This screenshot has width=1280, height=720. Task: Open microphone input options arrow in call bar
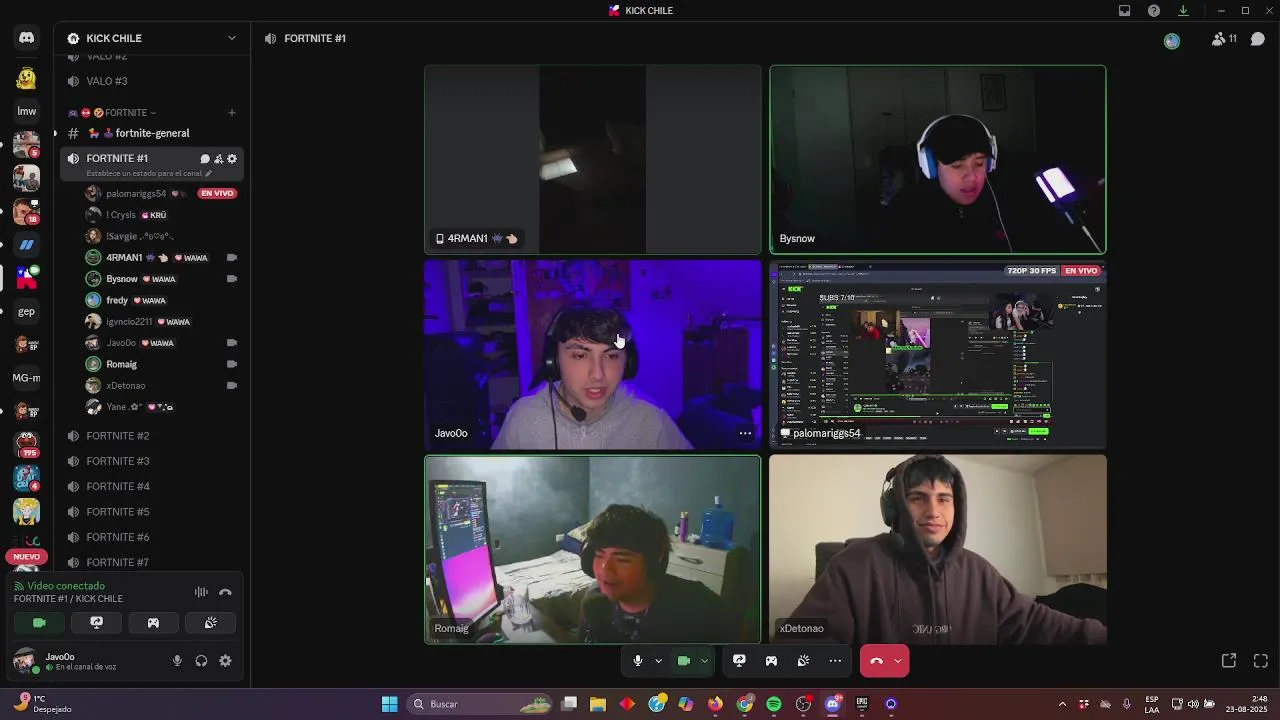[658, 661]
